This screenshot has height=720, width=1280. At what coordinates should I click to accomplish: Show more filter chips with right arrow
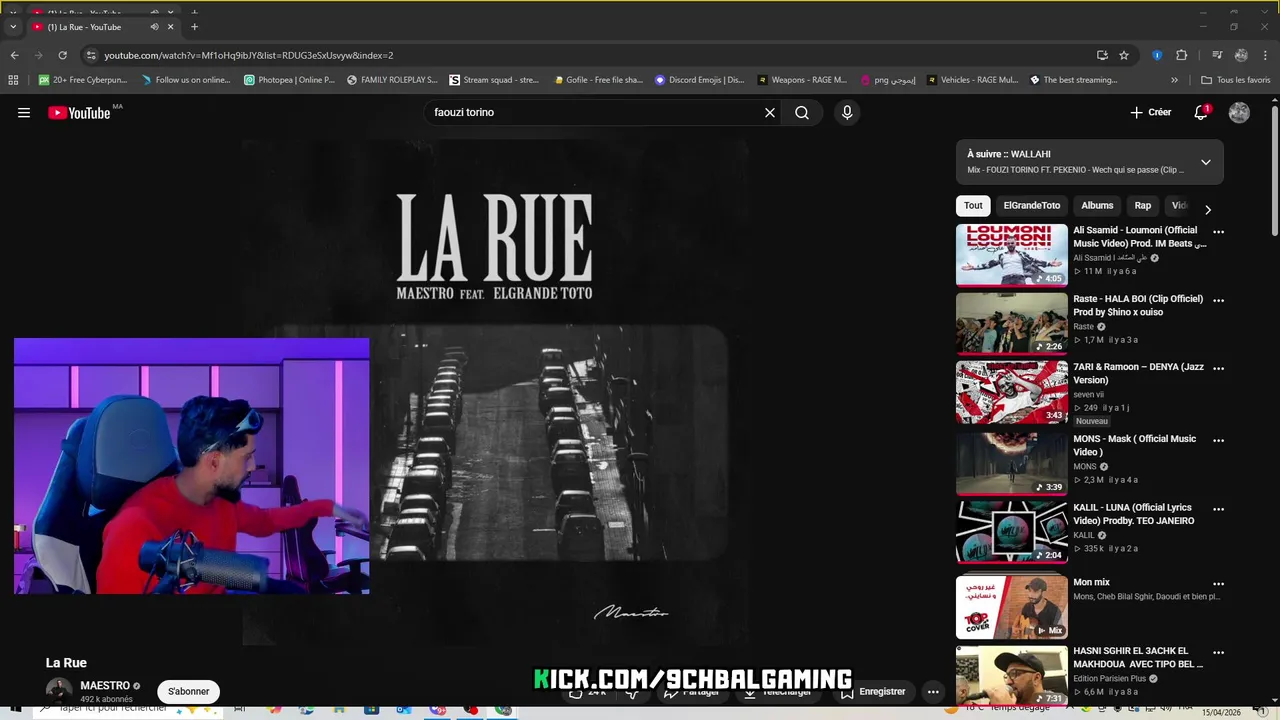point(1207,209)
